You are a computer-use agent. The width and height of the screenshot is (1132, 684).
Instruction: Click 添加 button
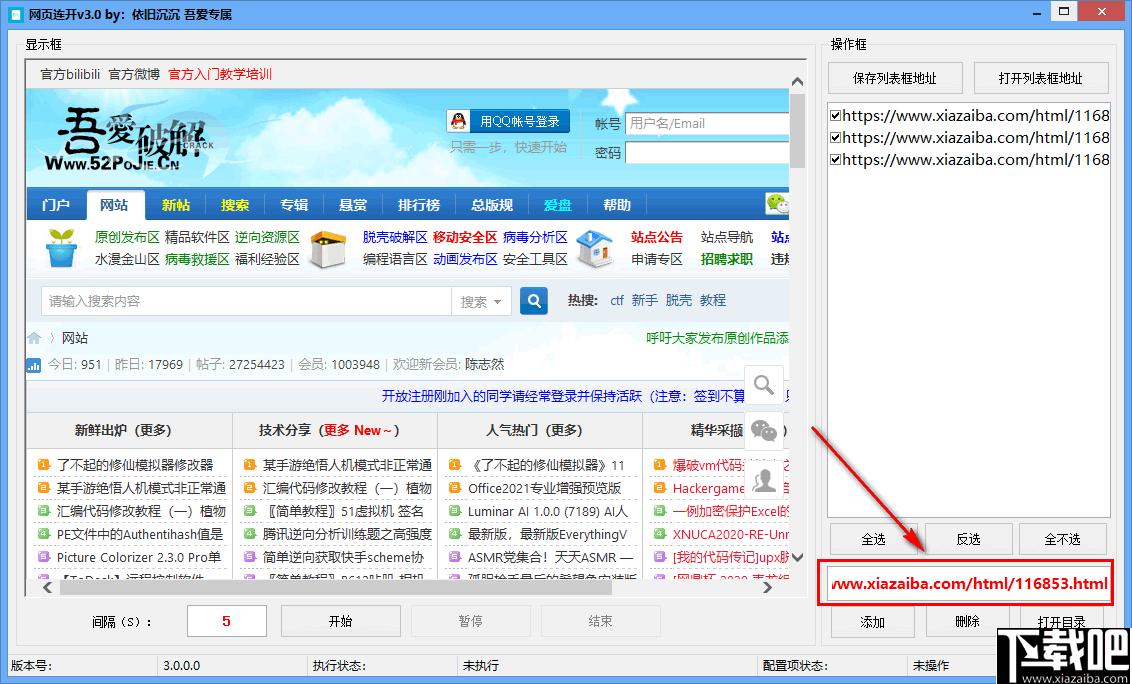tap(873, 622)
